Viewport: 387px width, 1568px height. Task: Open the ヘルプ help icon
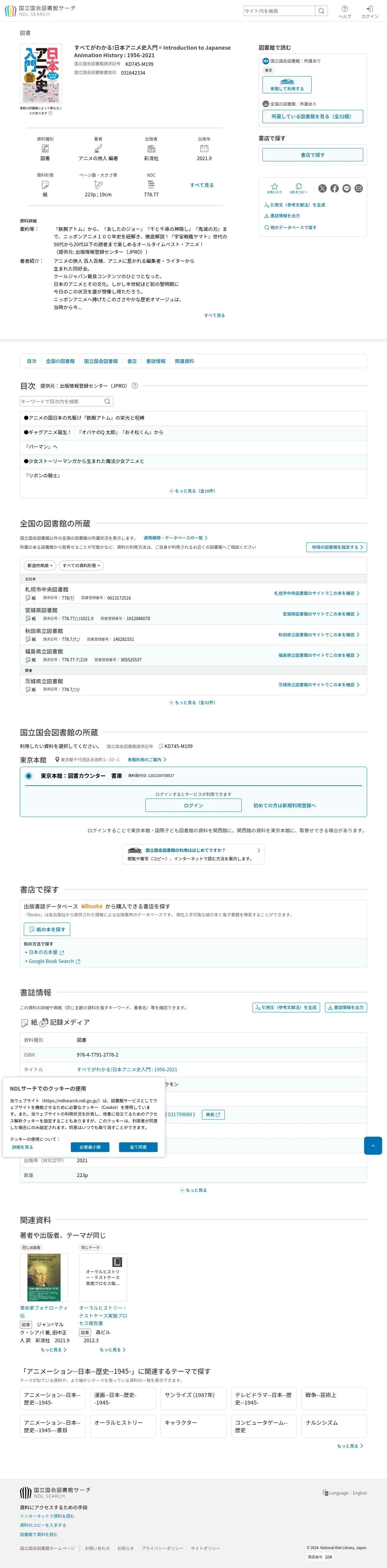pyautogui.click(x=345, y=11)
